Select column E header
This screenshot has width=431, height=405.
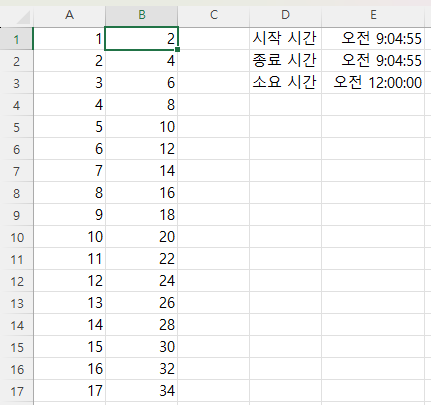pos(373,15)
